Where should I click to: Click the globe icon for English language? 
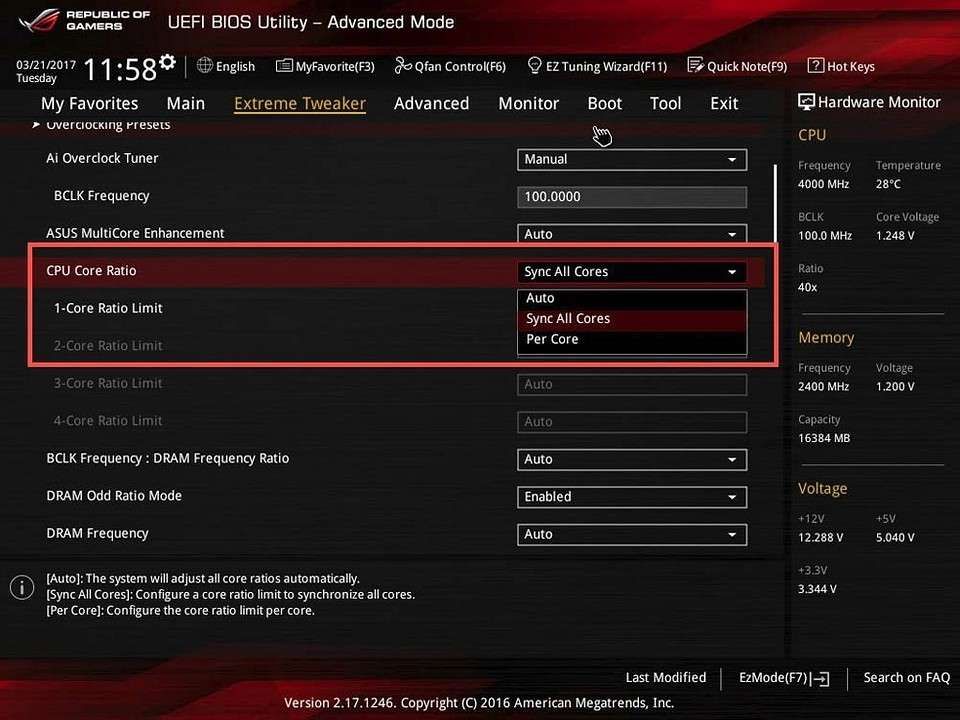(x=205, y=66)
